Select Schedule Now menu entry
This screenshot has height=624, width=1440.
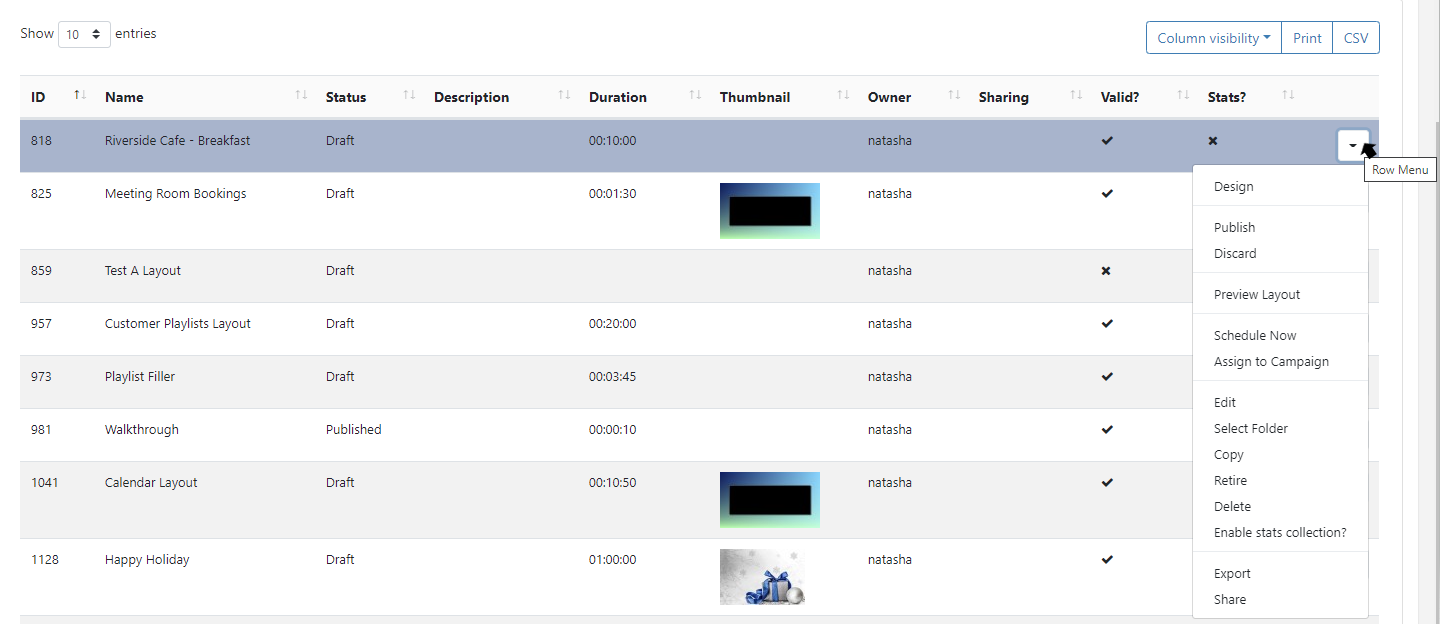pos(1254,336)
